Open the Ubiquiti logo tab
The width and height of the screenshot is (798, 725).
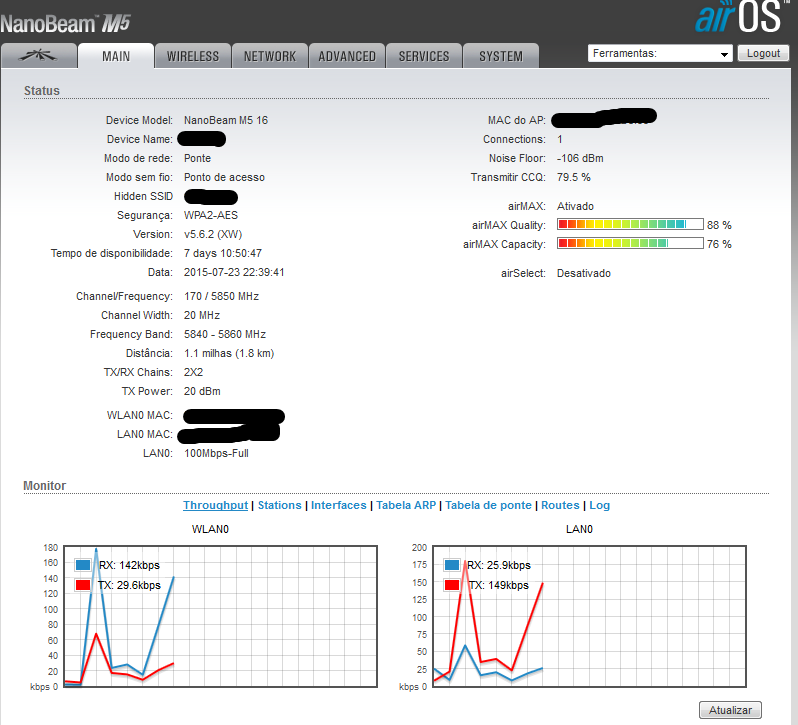point(39,56)
